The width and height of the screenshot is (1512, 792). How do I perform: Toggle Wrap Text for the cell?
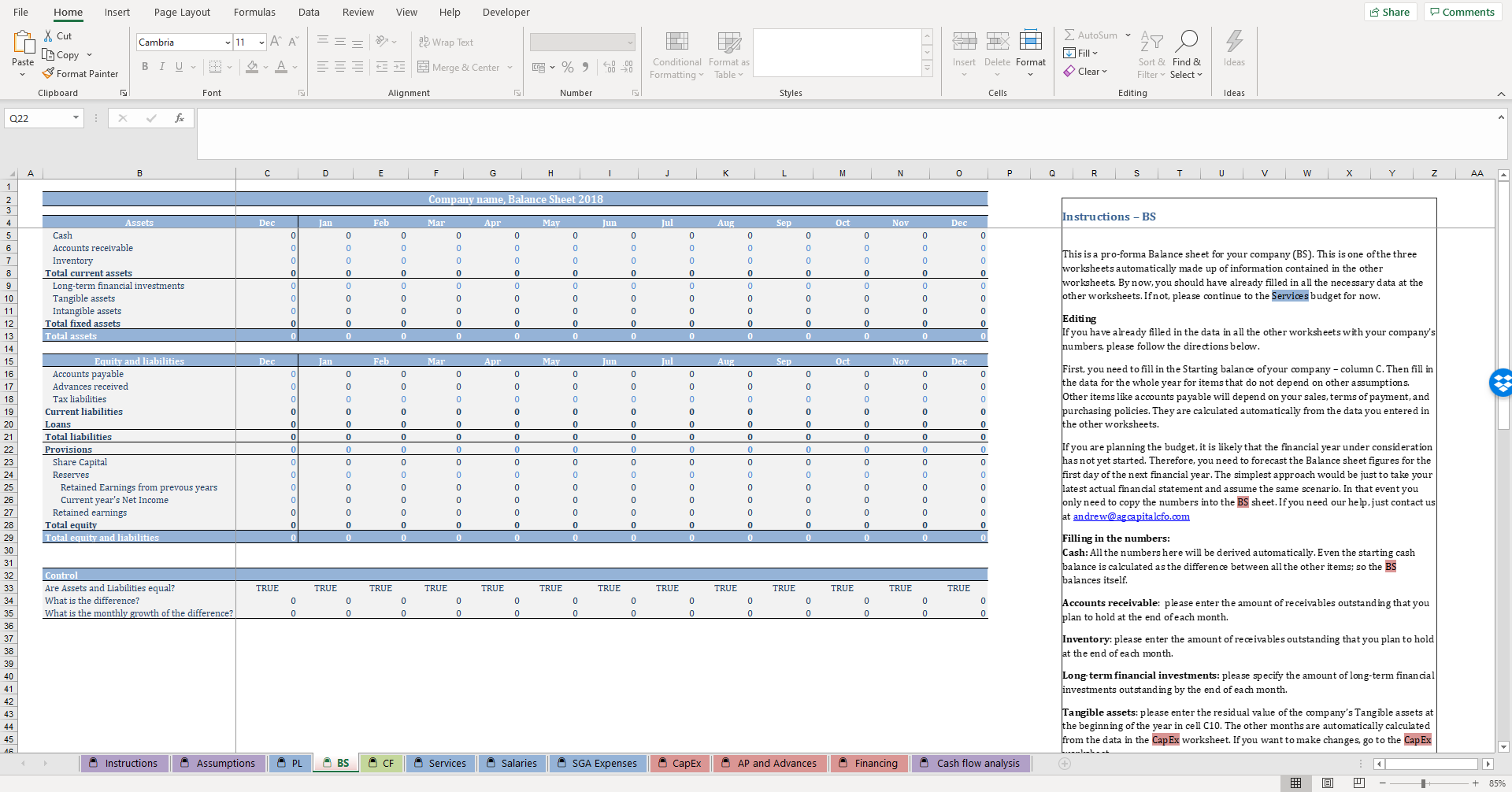click(446, 43)
